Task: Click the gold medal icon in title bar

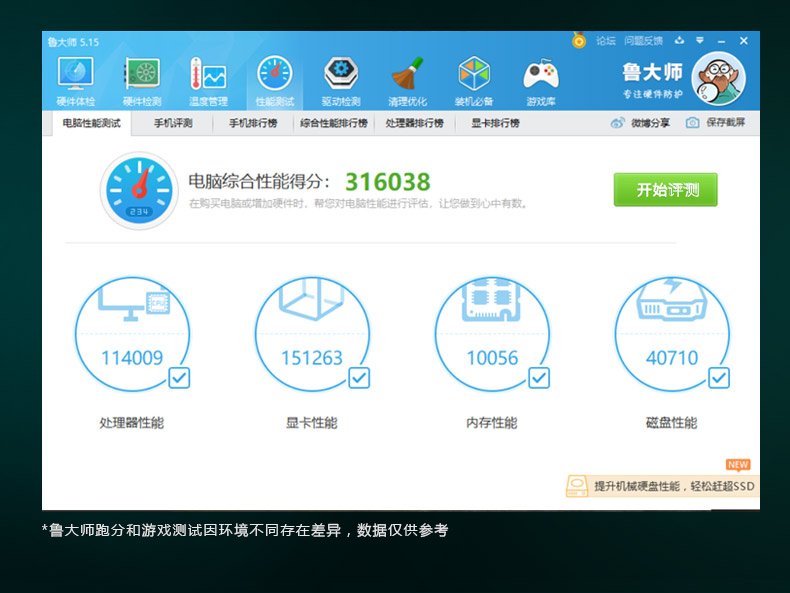Action: point(579,40)
